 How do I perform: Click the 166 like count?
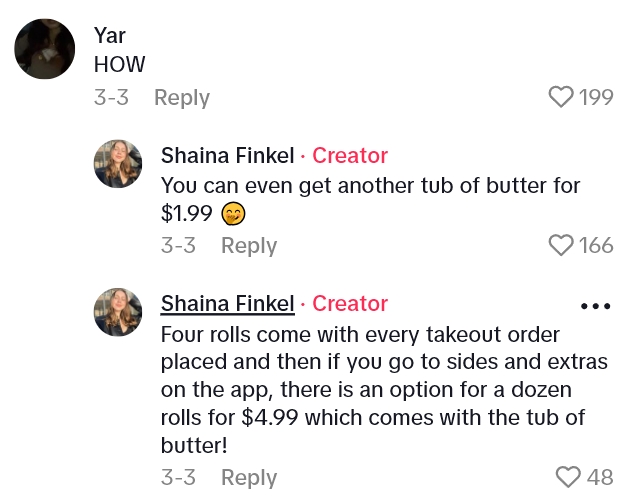(596, 245)
